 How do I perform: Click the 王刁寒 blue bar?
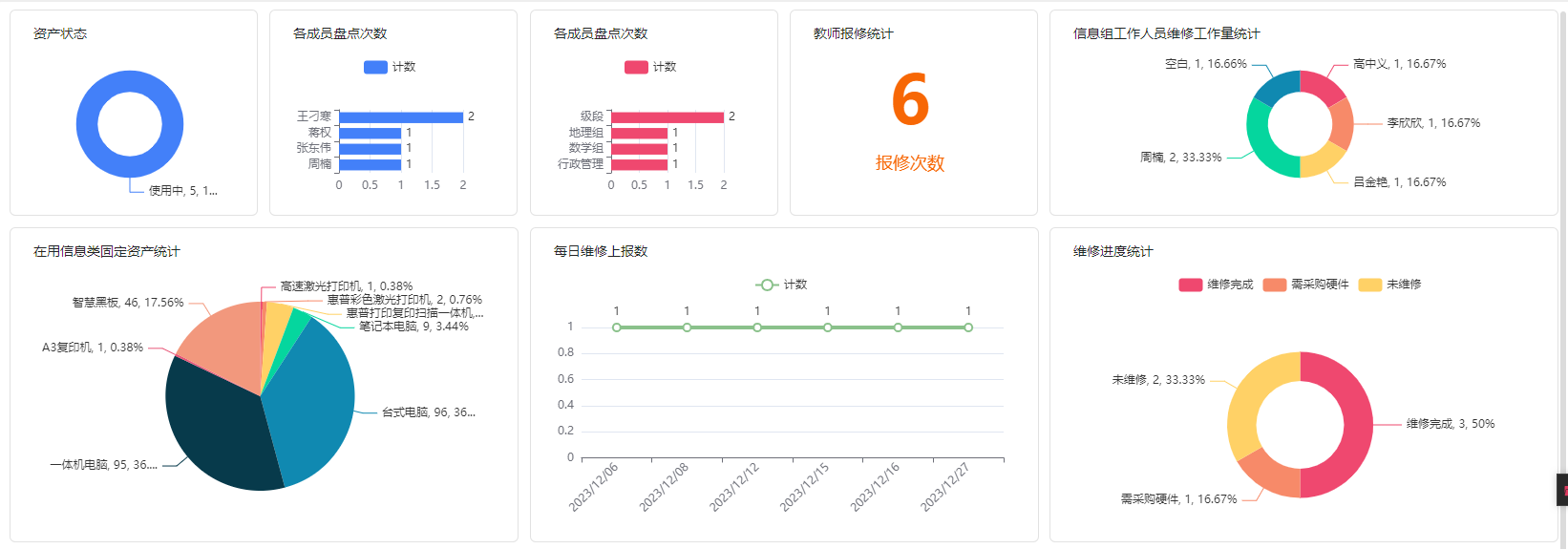(x=401, y=117)
